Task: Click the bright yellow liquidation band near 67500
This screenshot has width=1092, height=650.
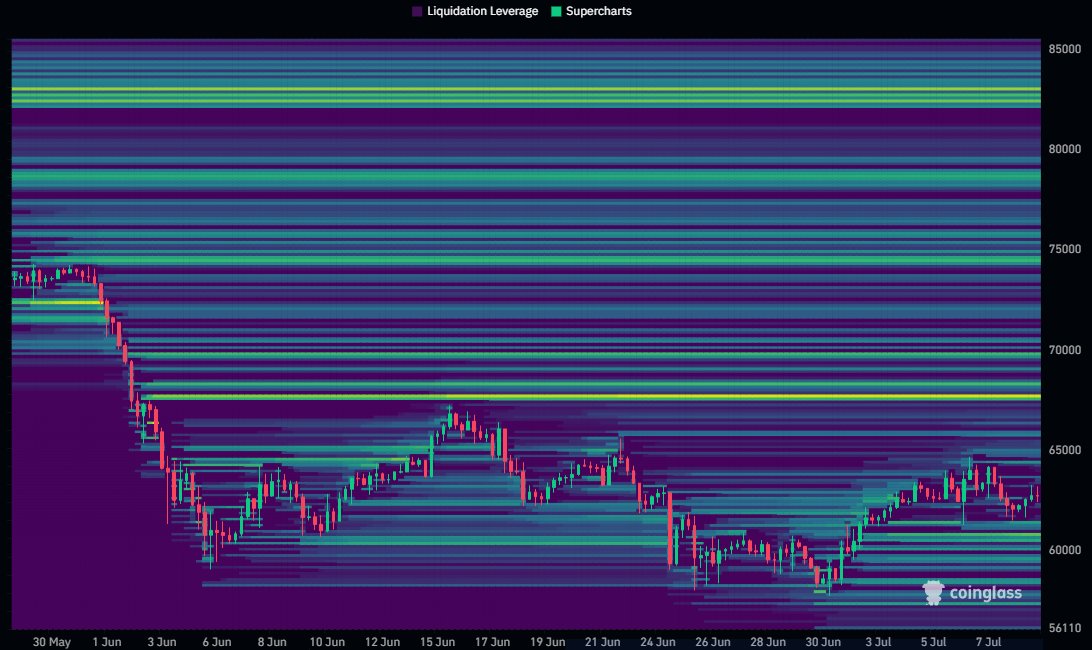Action: pyautogui.click(x=592, y=397)
